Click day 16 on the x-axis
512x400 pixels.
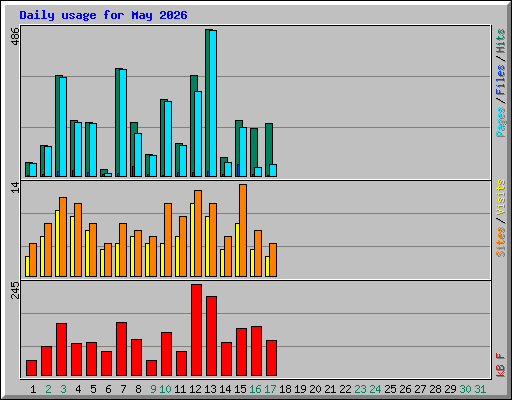click(x=255, y=389)
